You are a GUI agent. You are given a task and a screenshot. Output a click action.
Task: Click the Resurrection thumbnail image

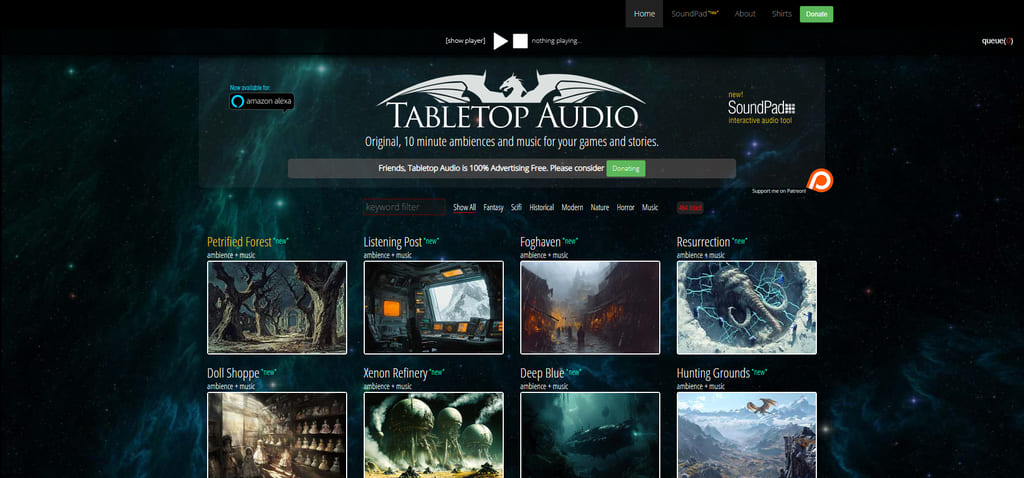(x=746, y=308)
